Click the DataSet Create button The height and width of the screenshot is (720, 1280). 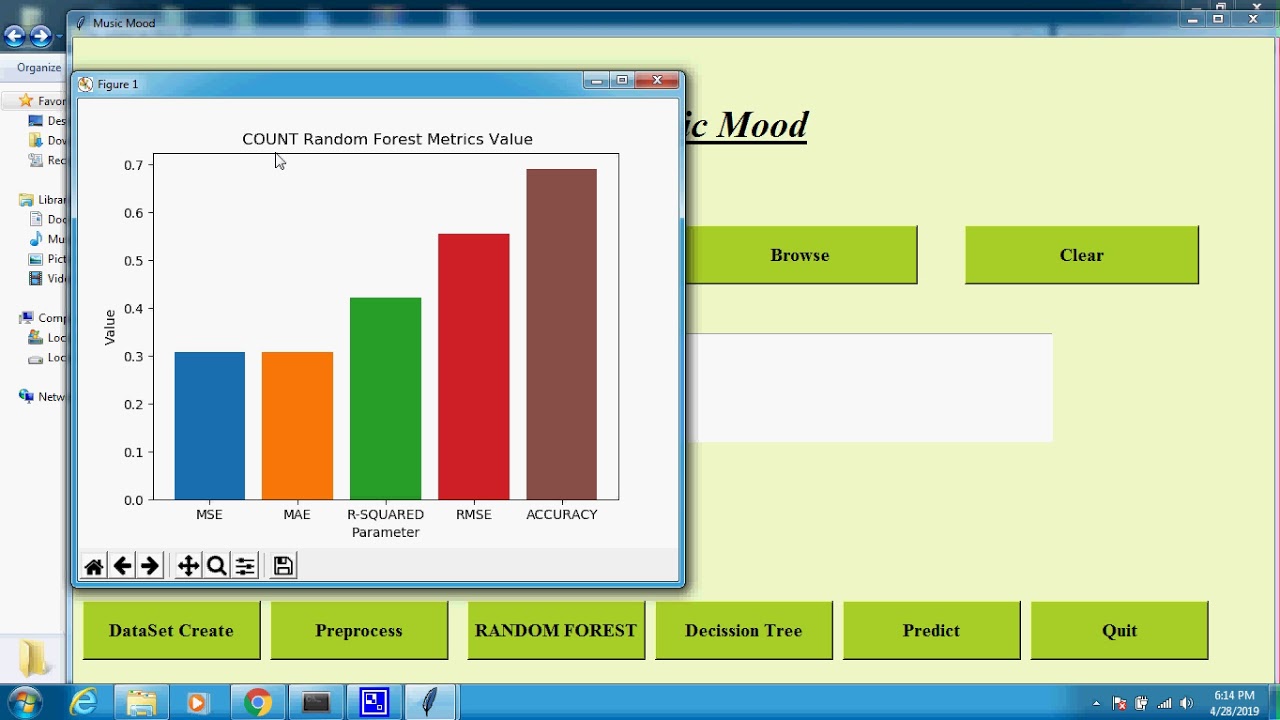point(171,631)
